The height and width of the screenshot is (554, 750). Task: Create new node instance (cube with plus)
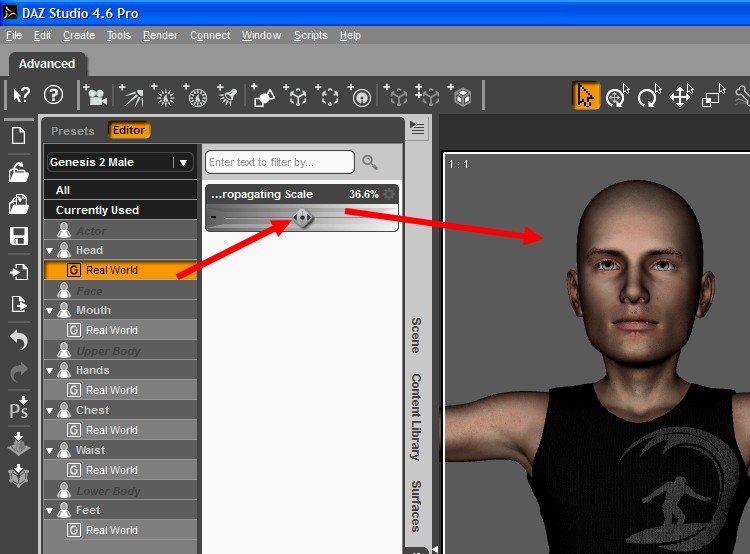[x=396, y=95]
